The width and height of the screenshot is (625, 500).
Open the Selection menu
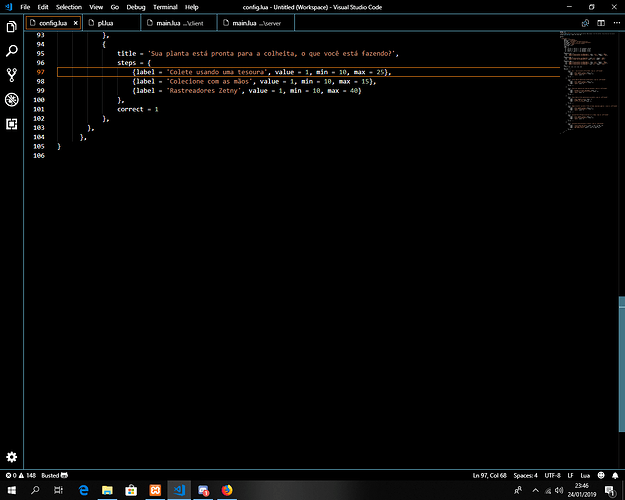coord(68,7)
